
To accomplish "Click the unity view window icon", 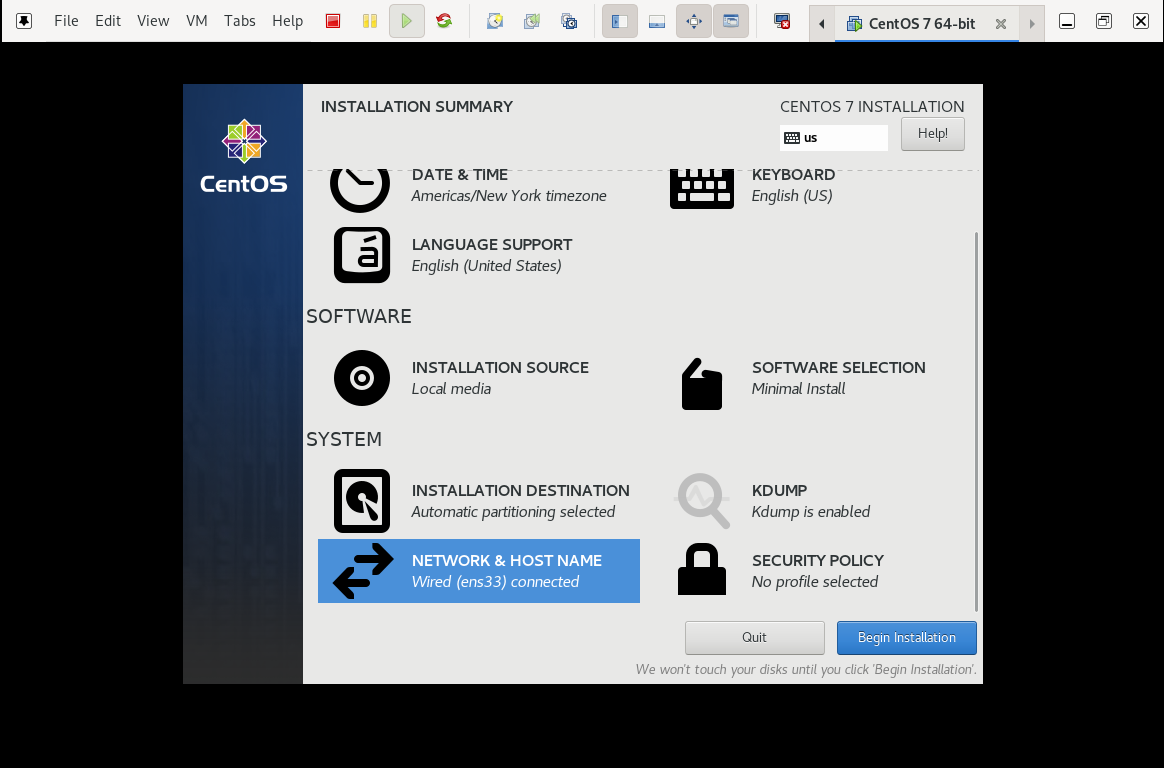I will [730, 21].
